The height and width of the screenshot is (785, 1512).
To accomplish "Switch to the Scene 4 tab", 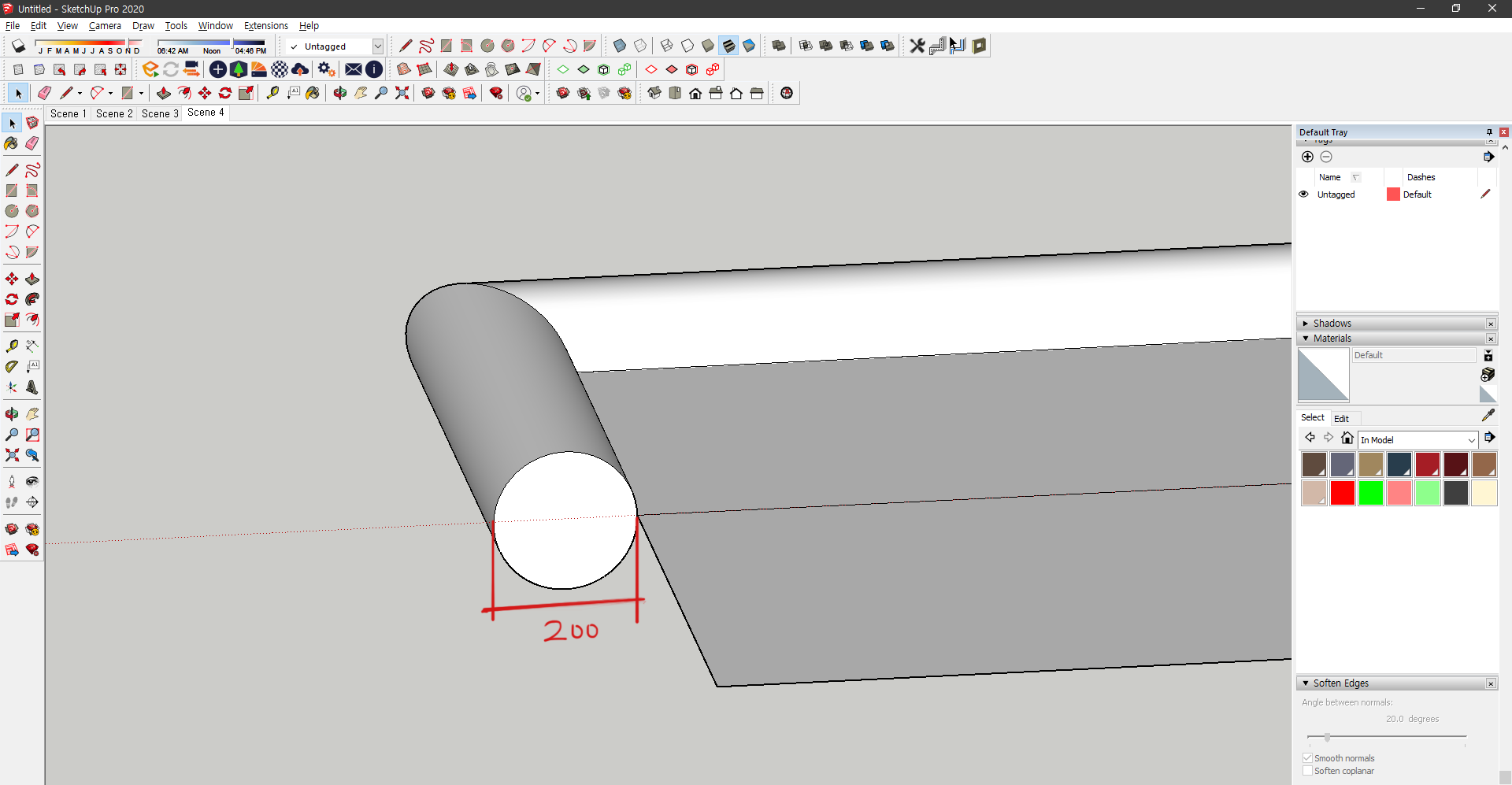I will click(206, 113).
